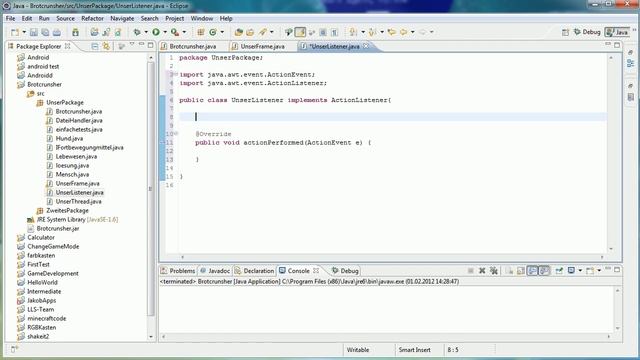Open the Back history dropdown arrow
Image resolution: width=640 pixels, height=360 pixels.
[413, 32]
